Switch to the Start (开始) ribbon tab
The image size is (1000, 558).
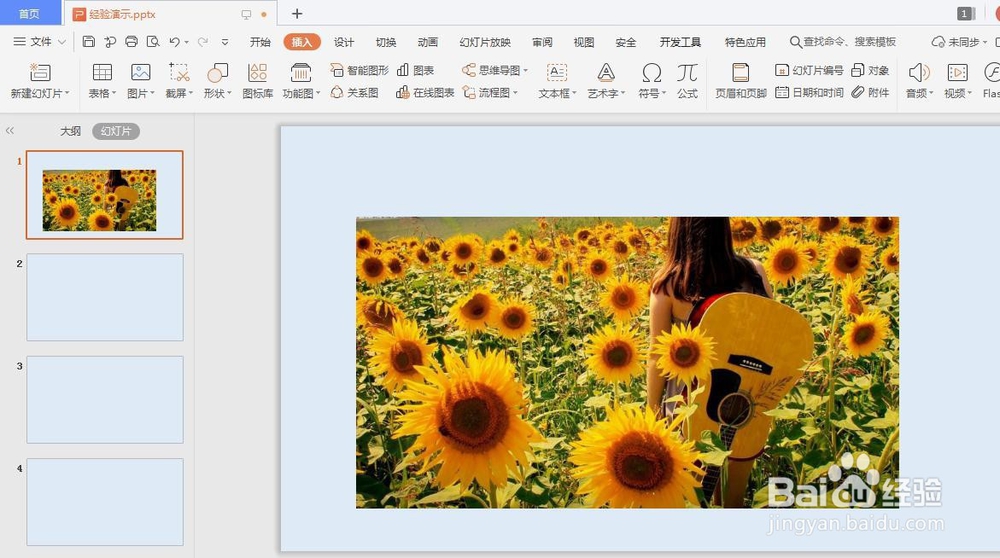(260, 42)
